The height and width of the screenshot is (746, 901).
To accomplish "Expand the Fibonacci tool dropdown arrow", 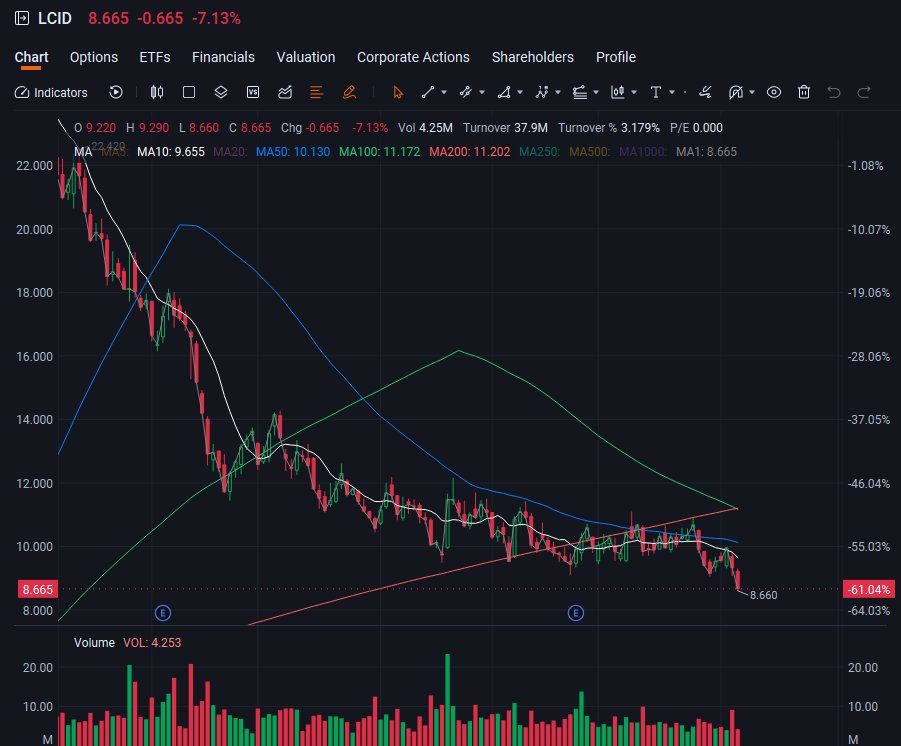I will (x=596, y=92).
